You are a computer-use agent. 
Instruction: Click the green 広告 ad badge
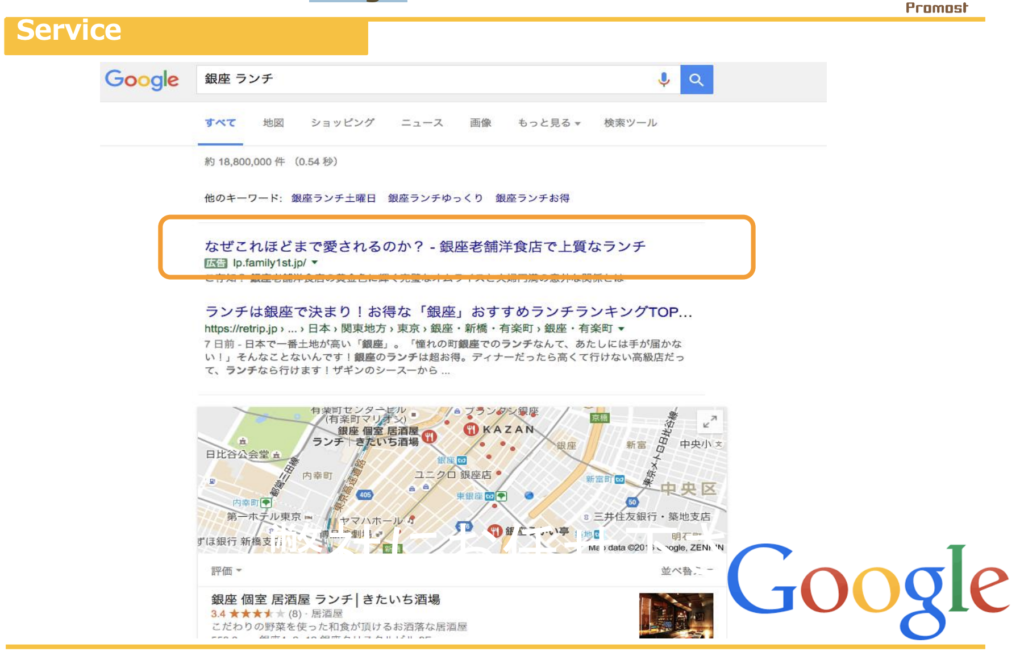pos(215,262)
